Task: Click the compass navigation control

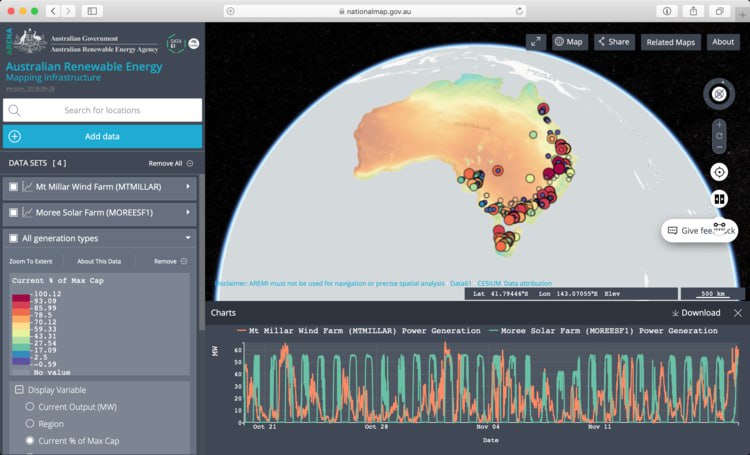Action: [x=718, y=95]
